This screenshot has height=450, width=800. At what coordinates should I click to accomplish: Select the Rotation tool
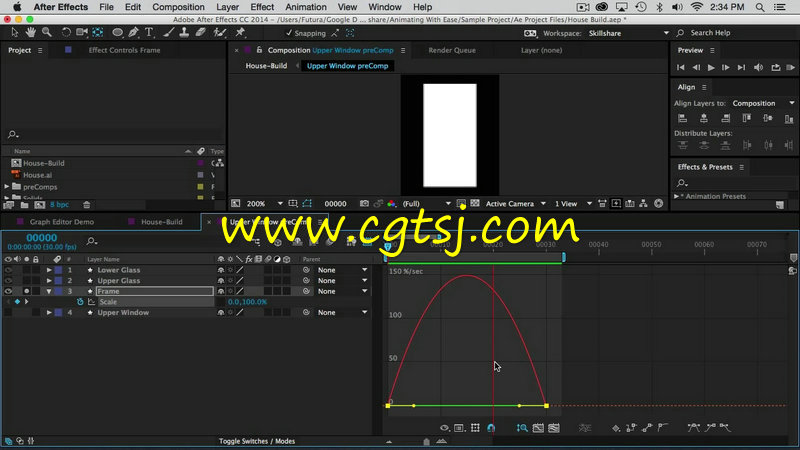pos(66,33)
